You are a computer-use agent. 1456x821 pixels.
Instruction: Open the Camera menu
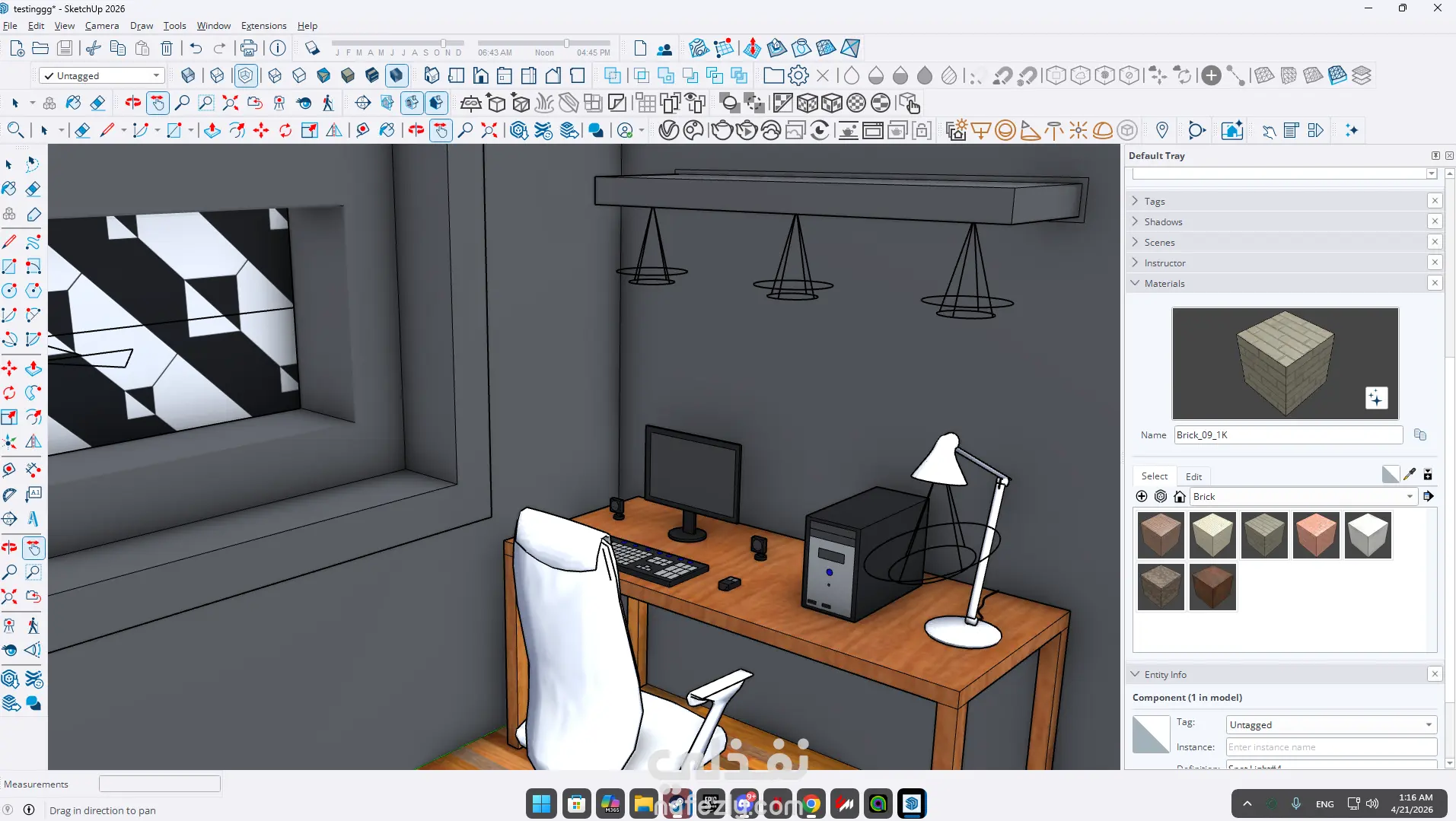click(102, 26)
